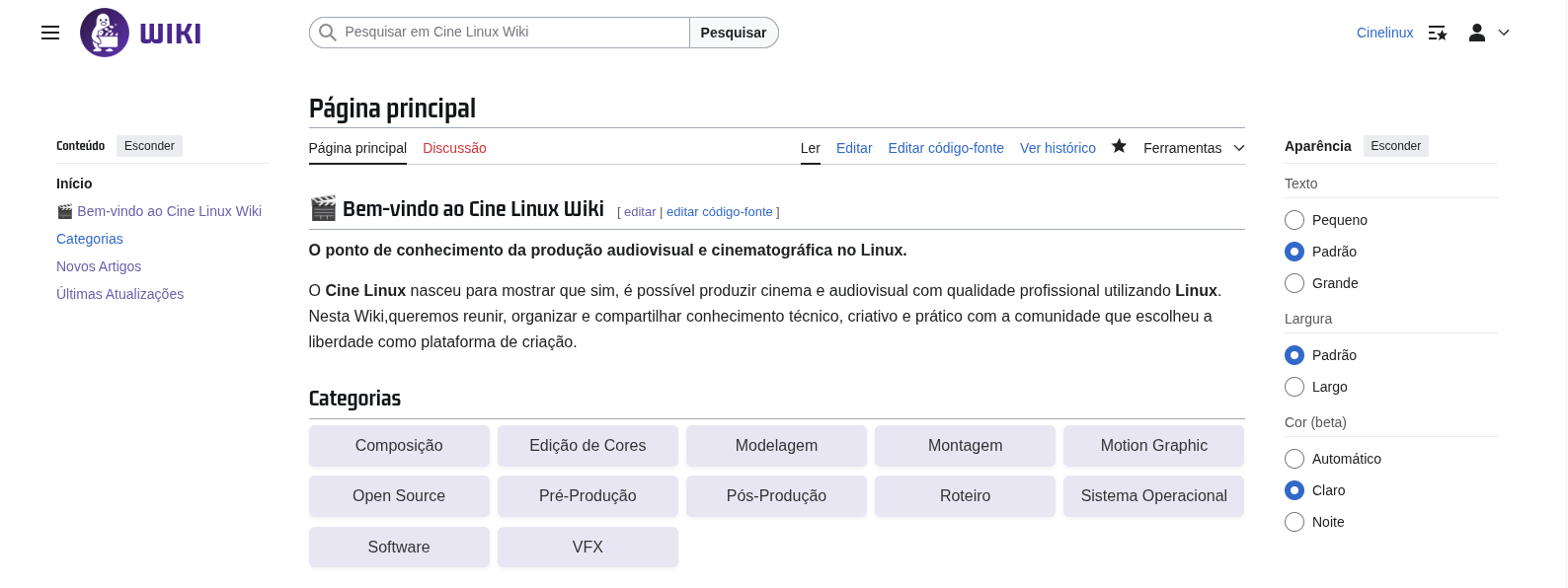Open the watchlist icon
Viewport: 1568px width, 588px height.
pyautogui.click(x=1438, y=33)
